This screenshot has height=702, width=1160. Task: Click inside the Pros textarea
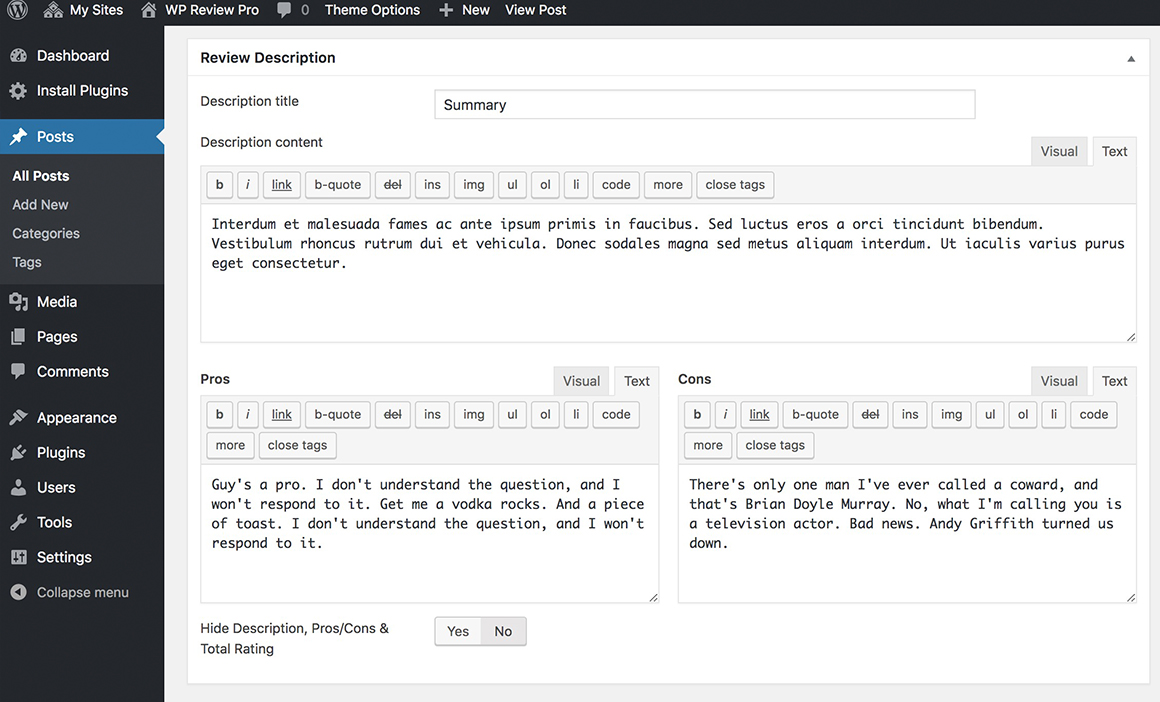click(x=429, y=533)
